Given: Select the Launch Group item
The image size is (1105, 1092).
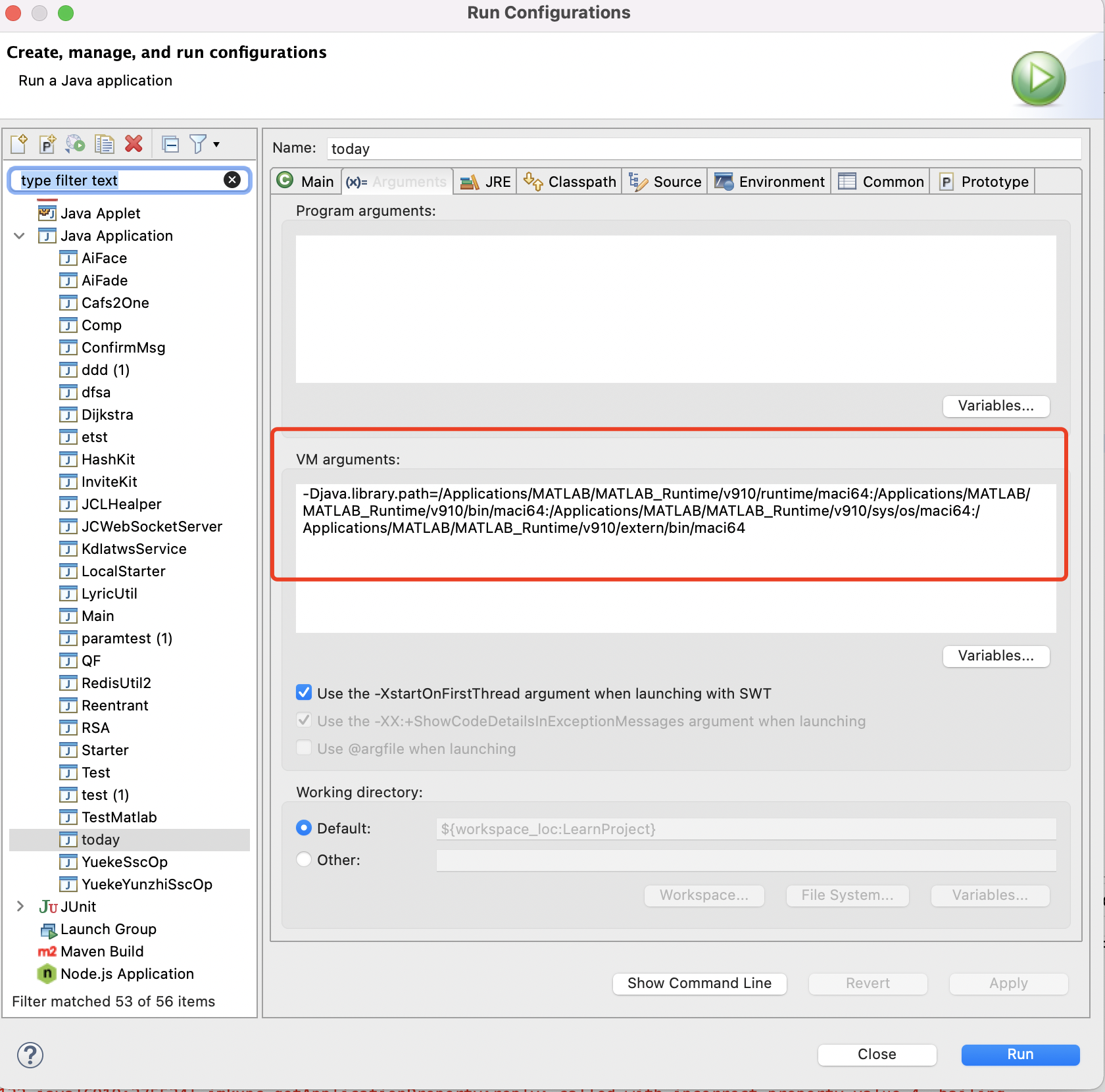Looking at the screenshot, I should 98,929.
